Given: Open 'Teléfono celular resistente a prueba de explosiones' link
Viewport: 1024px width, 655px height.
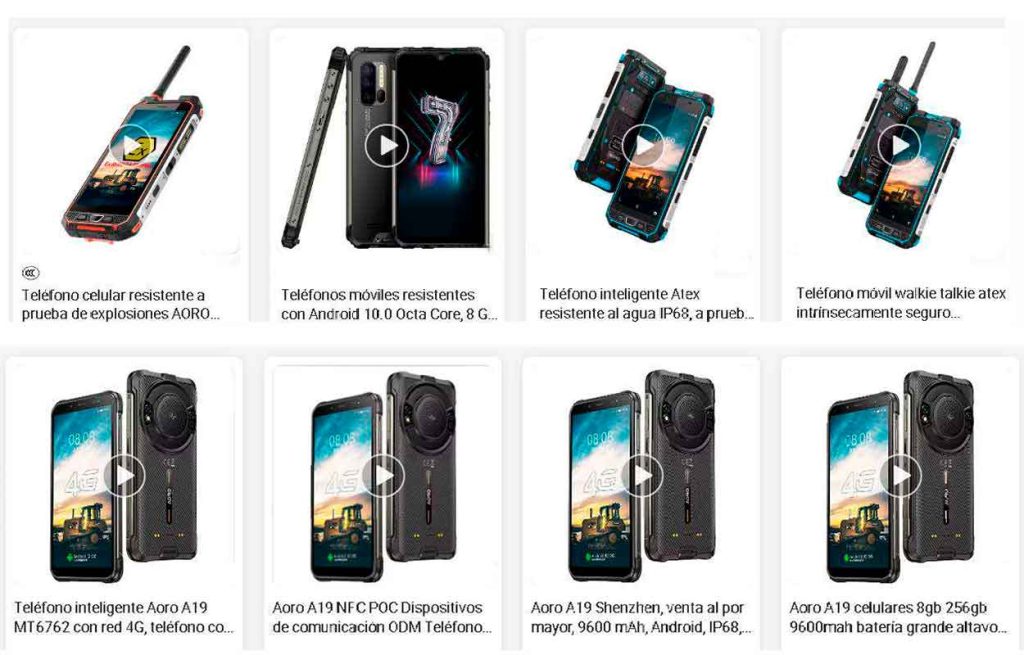Looking at the screenshot, I should coord(120,304).
